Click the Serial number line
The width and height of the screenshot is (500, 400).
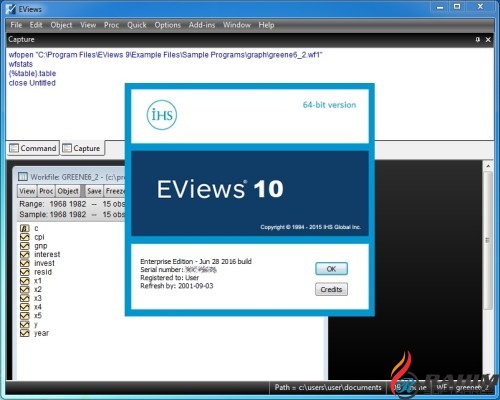pos(178,269)
